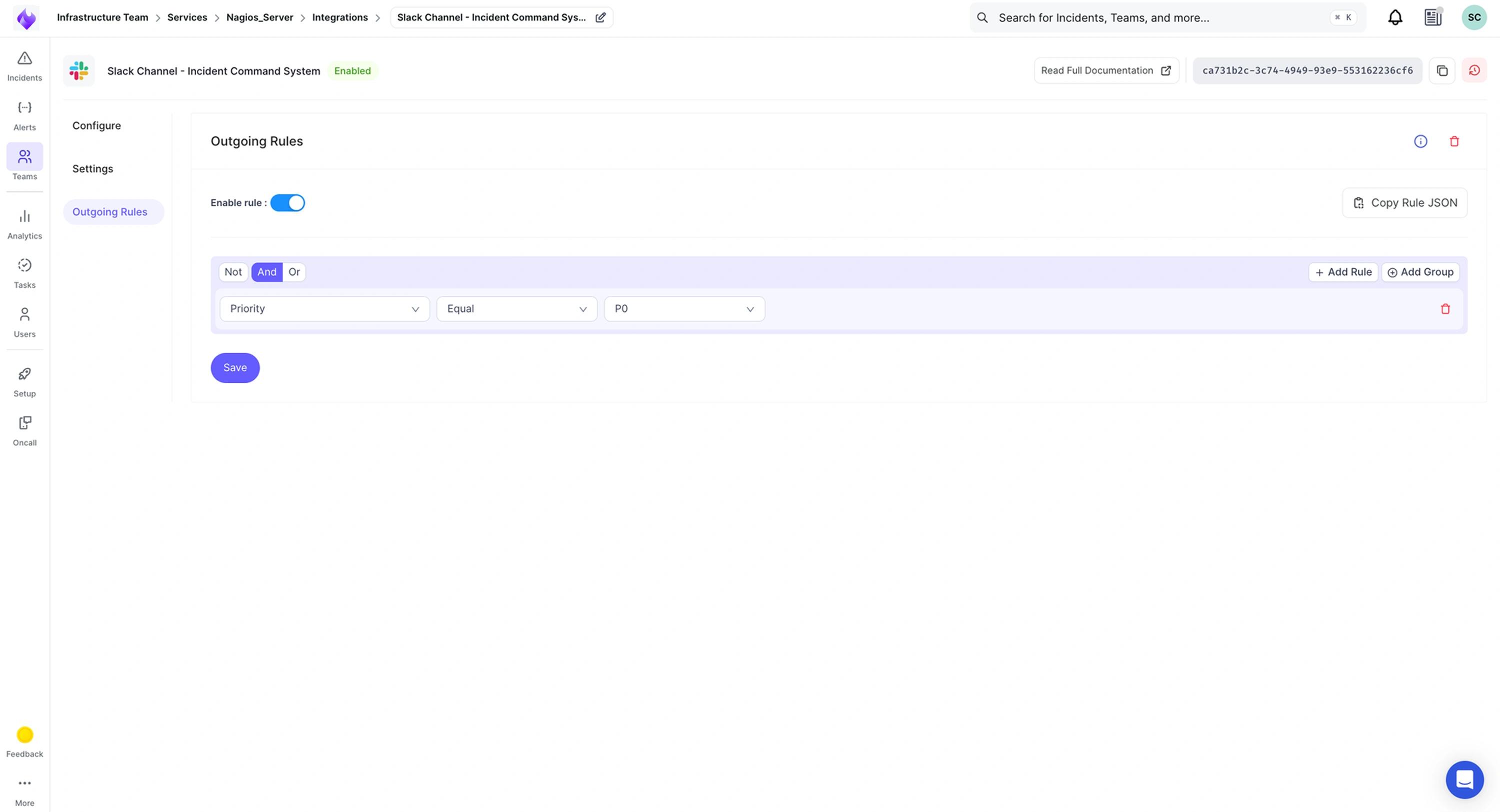Image resolution: width=1500 pixels, height=812 pixels.
Task: Delete the Priority rule row
Action: [1444, 309]
